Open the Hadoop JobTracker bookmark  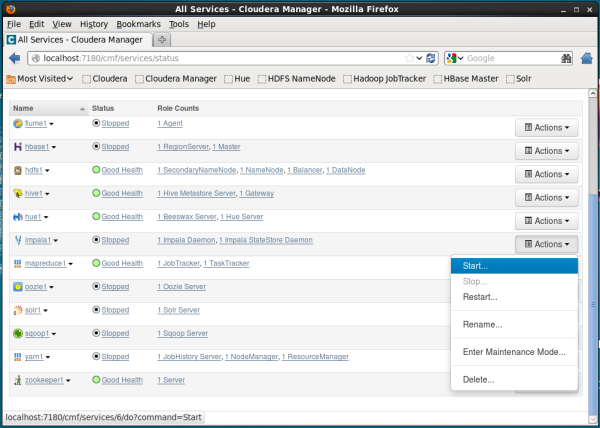[385, 79]
